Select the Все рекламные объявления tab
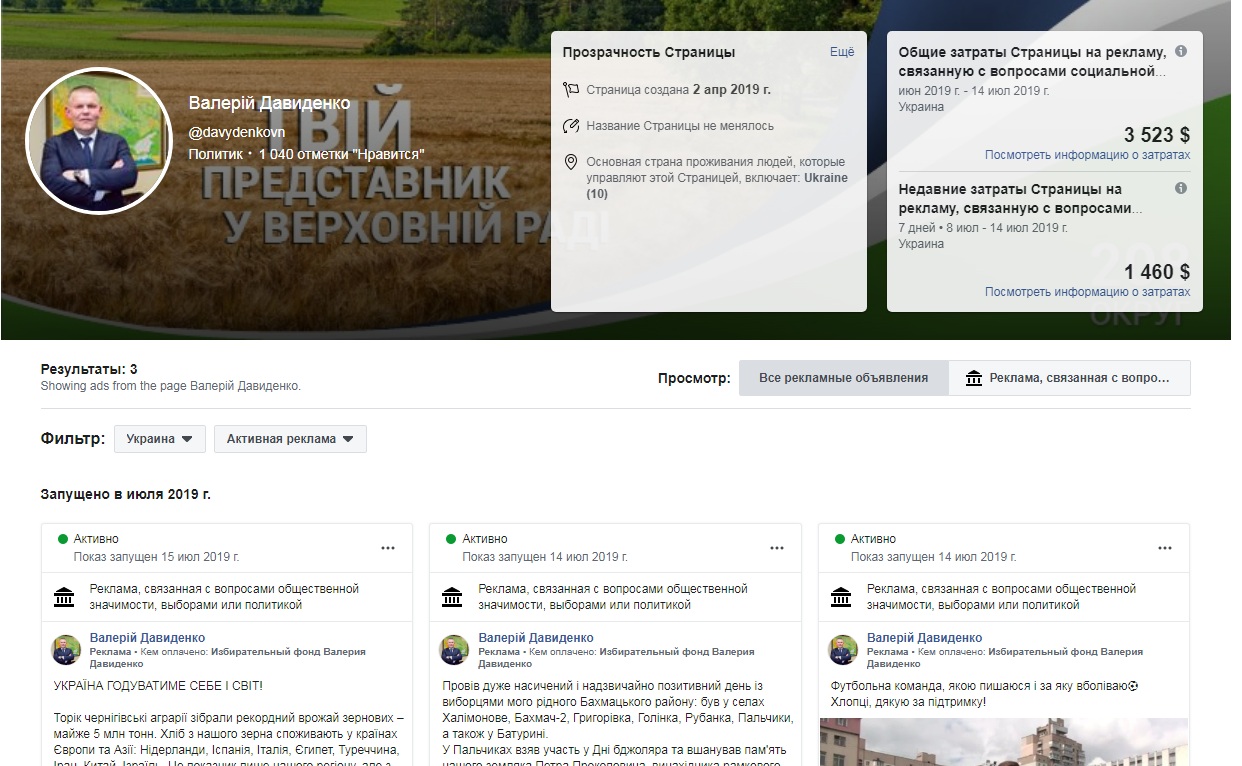 pyautogui.click(x=843, y=378)
